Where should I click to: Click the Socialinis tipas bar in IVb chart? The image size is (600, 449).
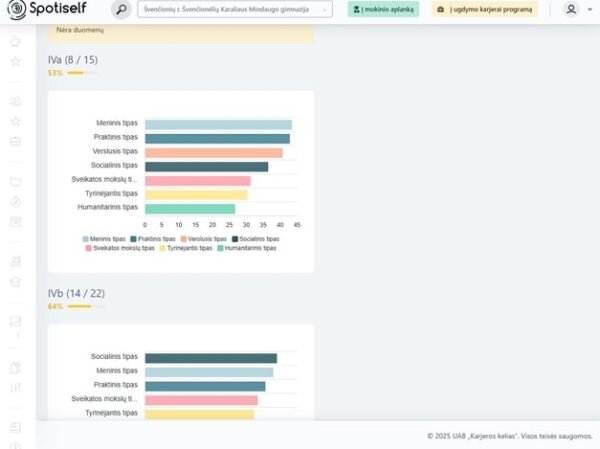coord(210,358)
